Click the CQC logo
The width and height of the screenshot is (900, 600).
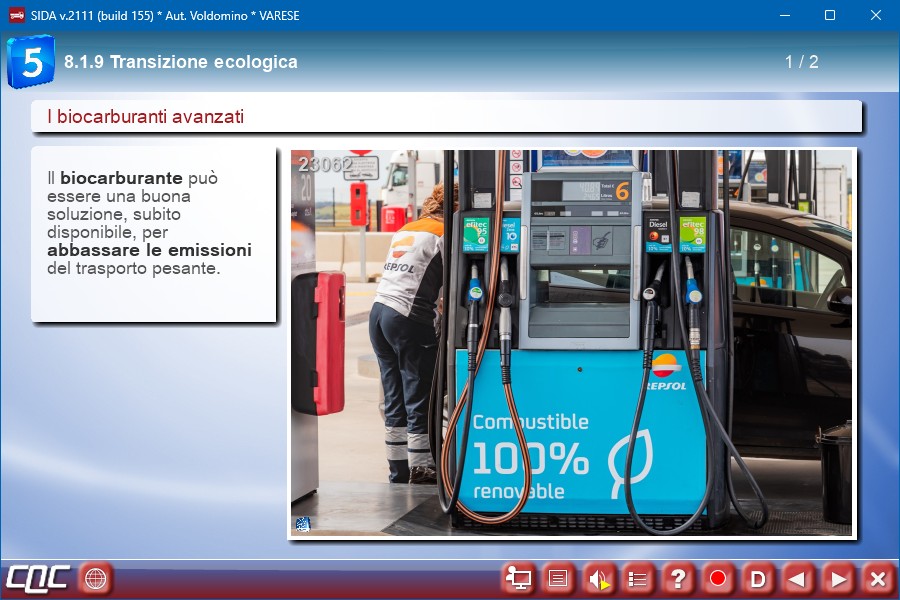tap(38, 578)
